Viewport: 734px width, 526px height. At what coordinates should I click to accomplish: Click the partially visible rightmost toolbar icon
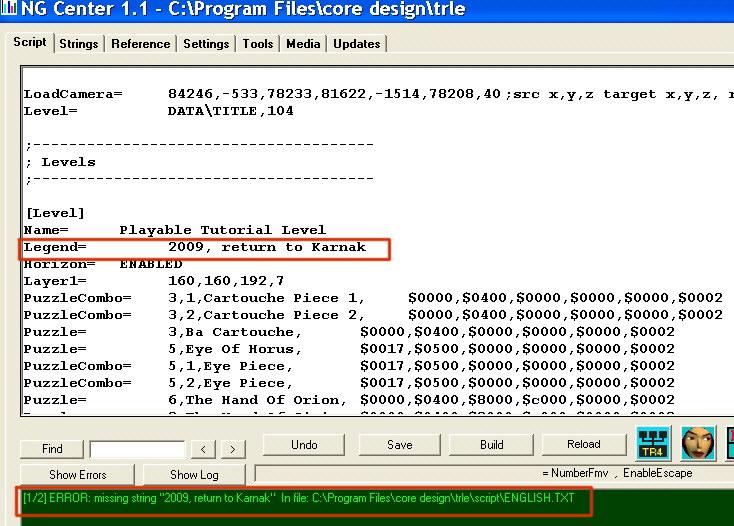(x=728, y=443)
